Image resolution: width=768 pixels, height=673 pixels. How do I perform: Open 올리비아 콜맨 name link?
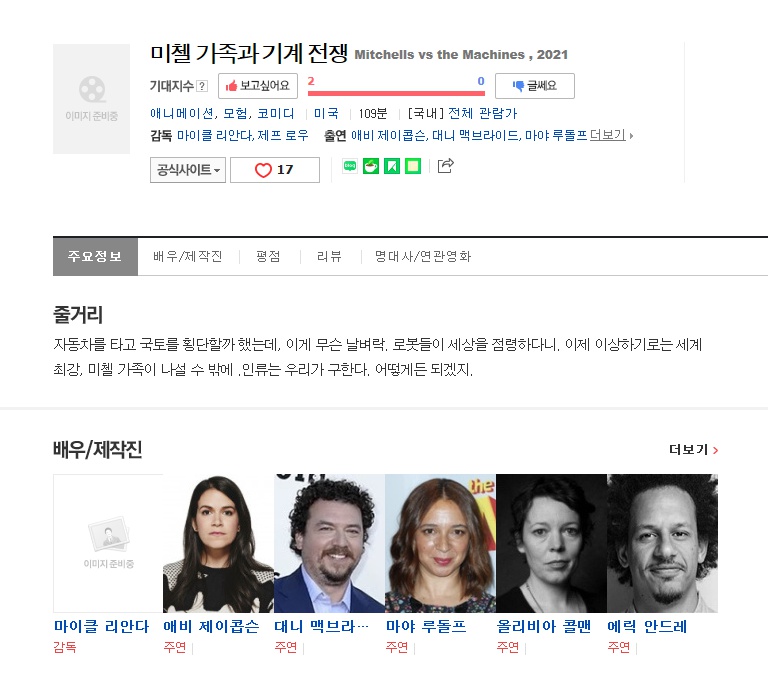click(544, 626)
